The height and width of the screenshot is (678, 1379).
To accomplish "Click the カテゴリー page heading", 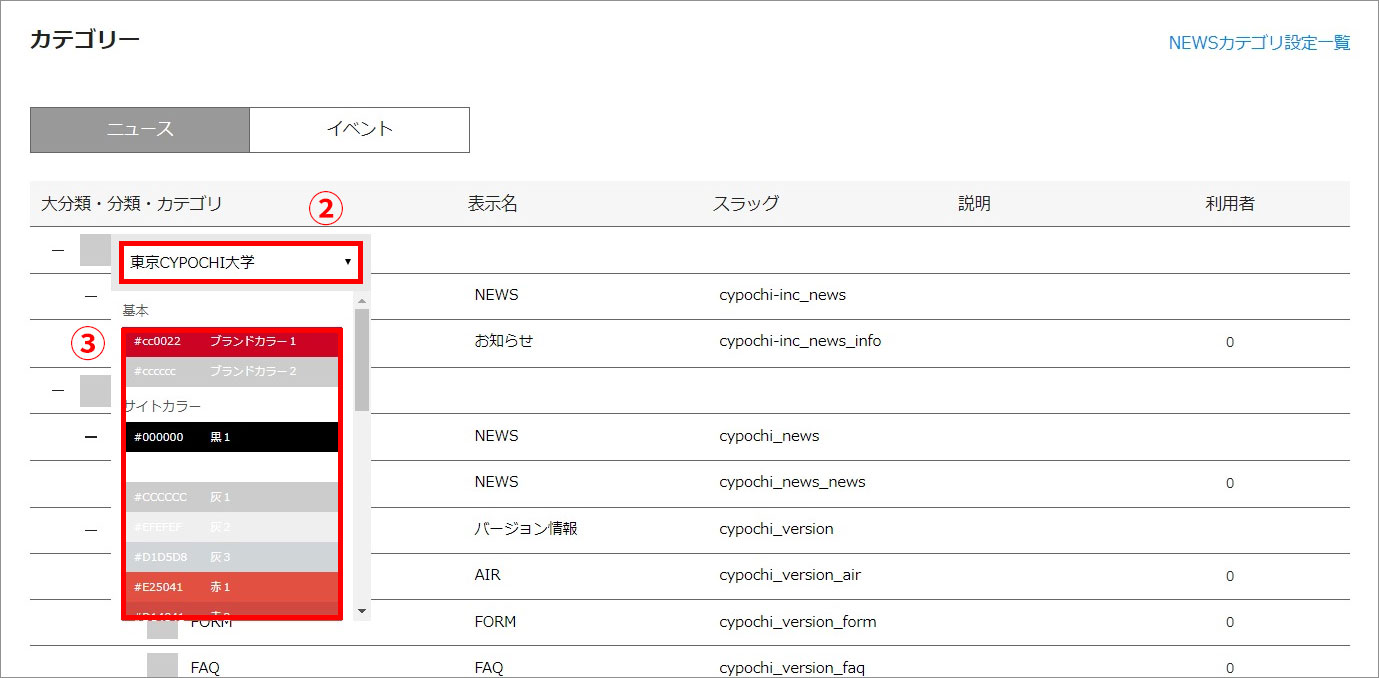I will pos(85,39).
